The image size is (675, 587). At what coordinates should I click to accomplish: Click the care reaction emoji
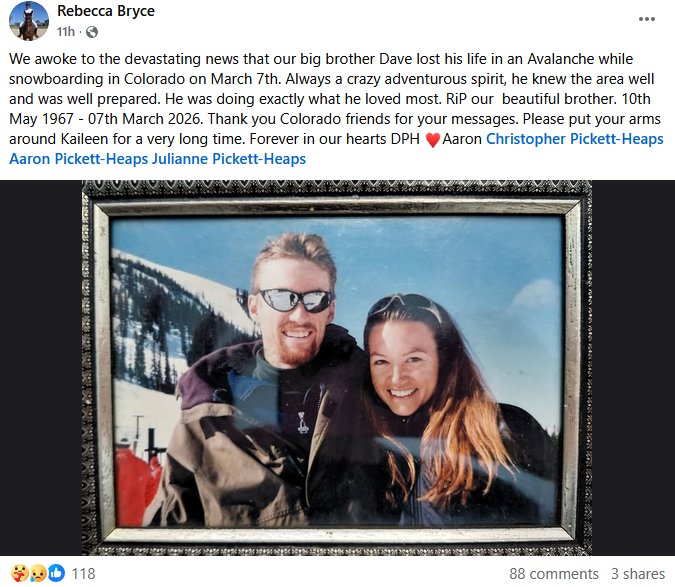[x=20, y=573]
